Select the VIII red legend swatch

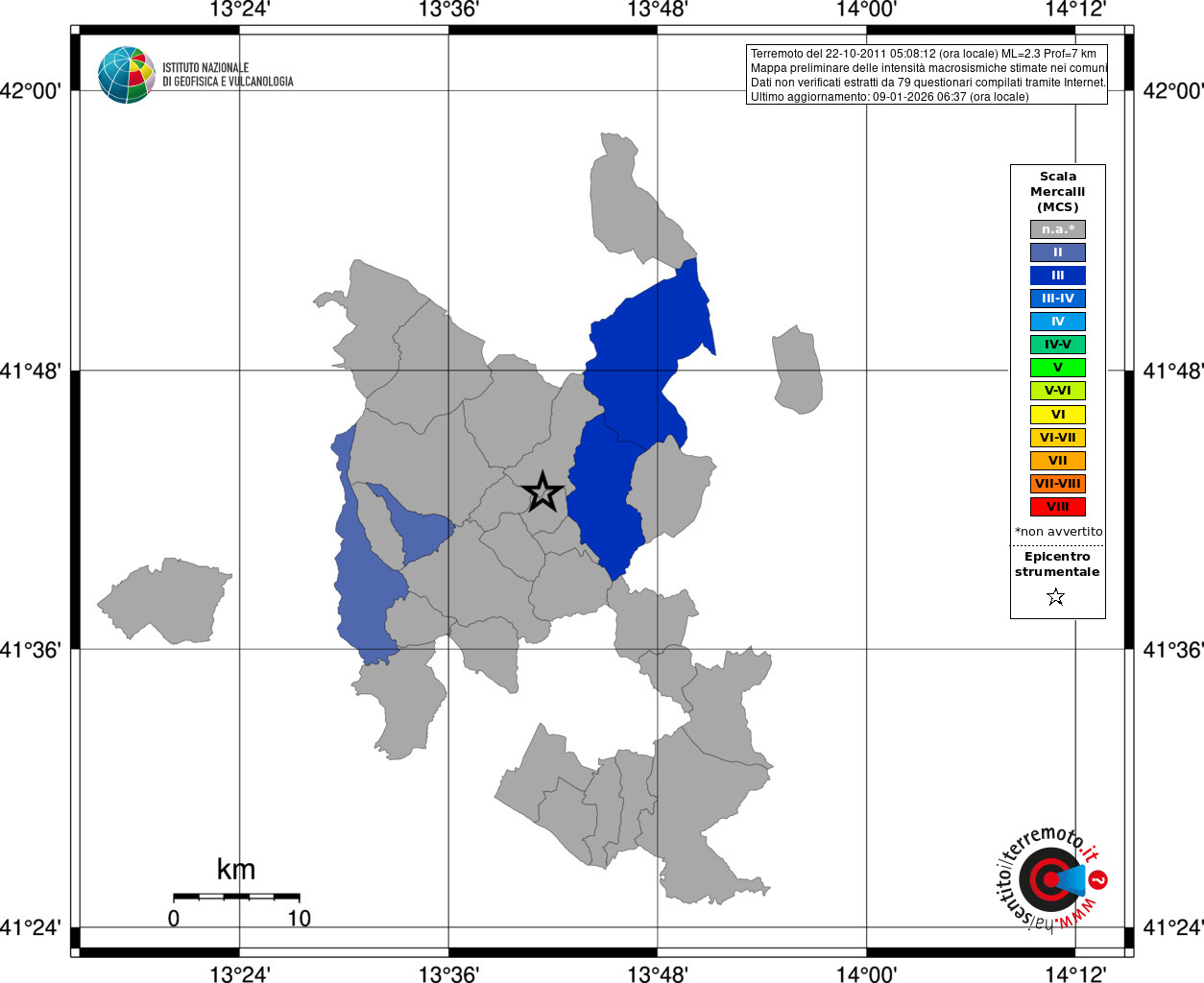tap(1058, 507)
